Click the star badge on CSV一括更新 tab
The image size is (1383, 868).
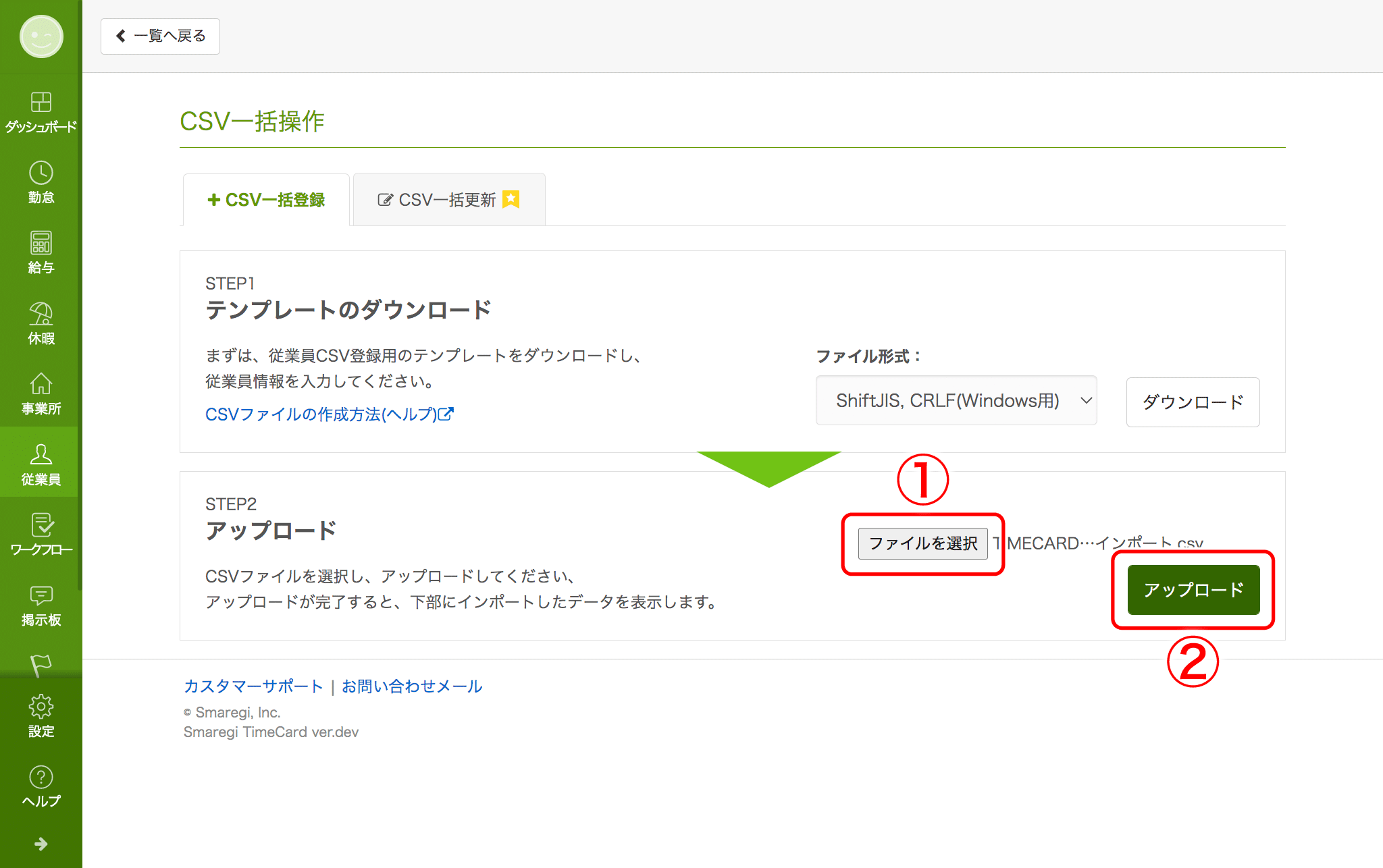point(511,199)
